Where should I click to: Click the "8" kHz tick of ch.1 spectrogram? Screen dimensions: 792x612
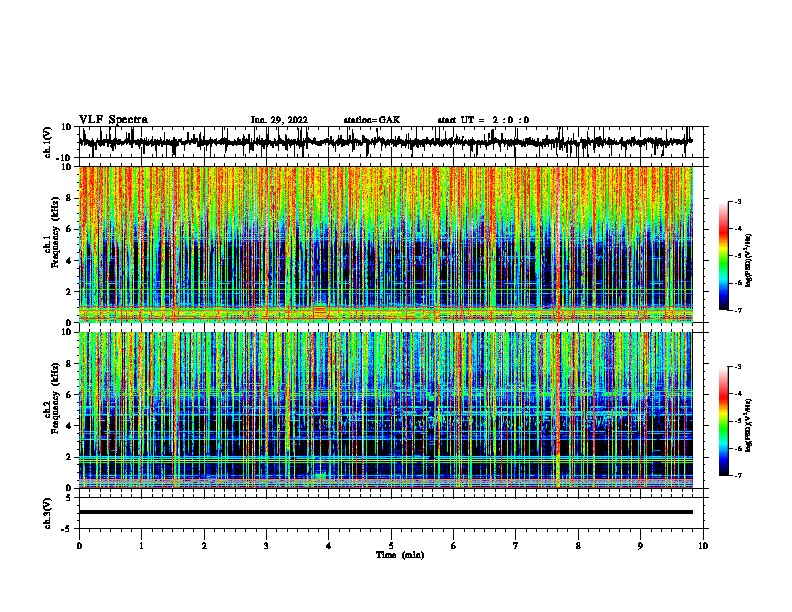click(69, 198)
